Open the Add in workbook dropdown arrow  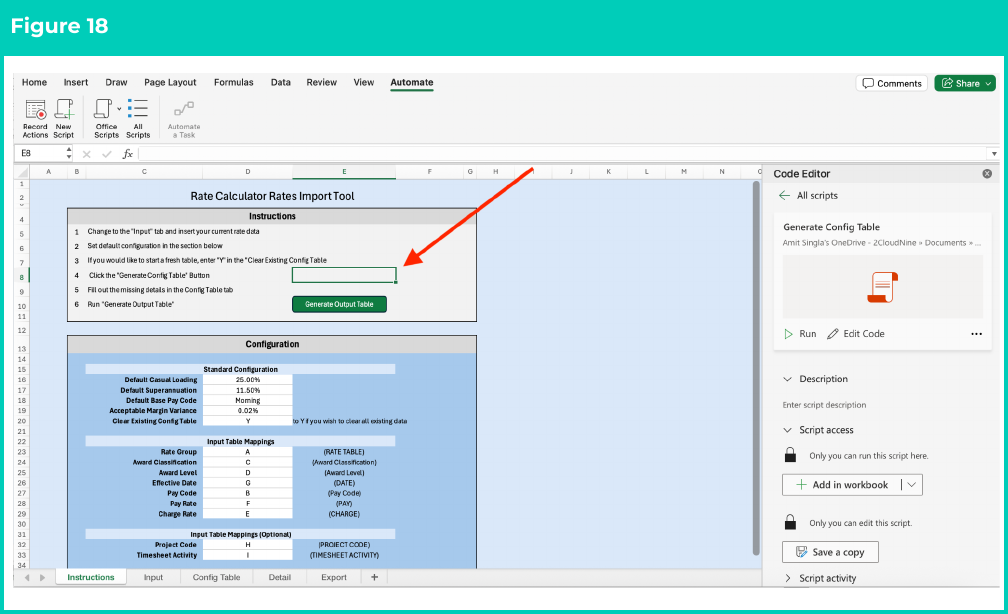click(x=912, y=485)
